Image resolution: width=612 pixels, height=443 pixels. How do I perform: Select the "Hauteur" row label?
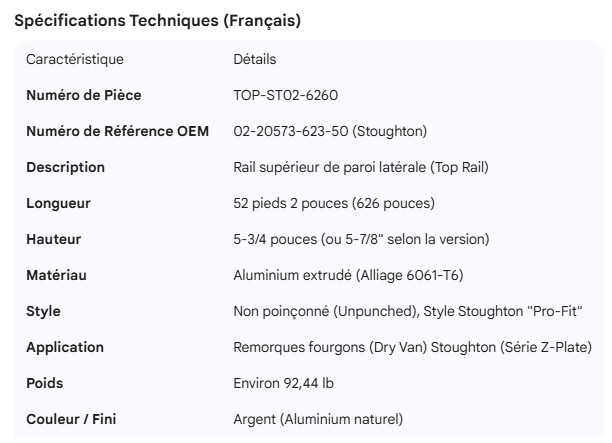[54, 240]
